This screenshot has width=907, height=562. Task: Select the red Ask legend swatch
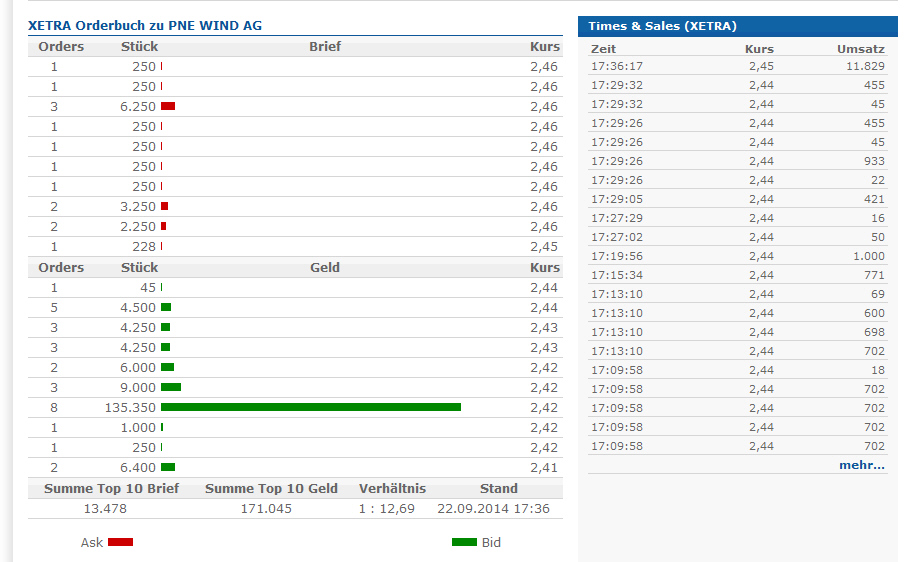tap(120, 542)
